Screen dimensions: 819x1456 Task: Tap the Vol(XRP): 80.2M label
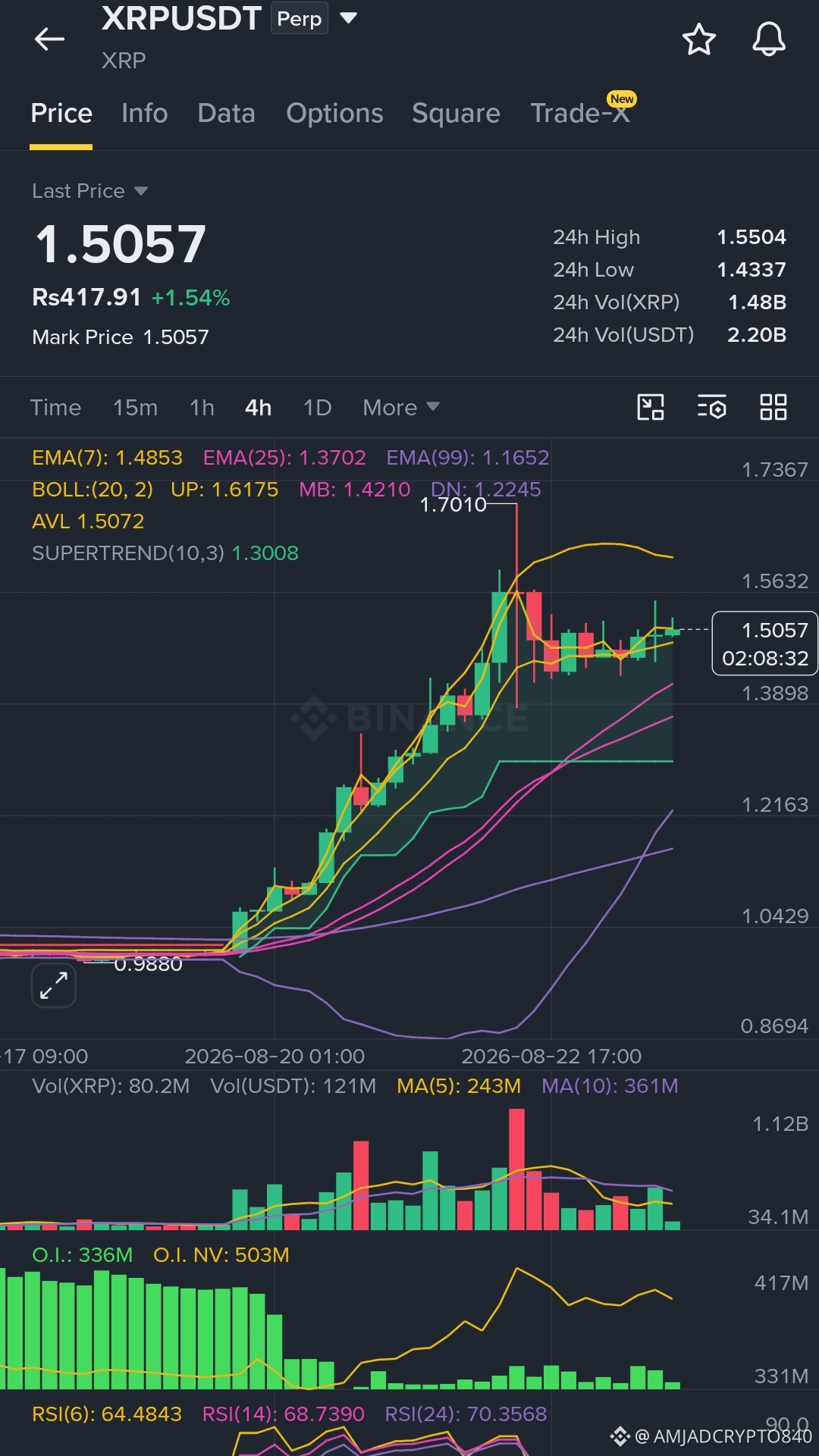pyautogui.click(x=111, y=1086)
